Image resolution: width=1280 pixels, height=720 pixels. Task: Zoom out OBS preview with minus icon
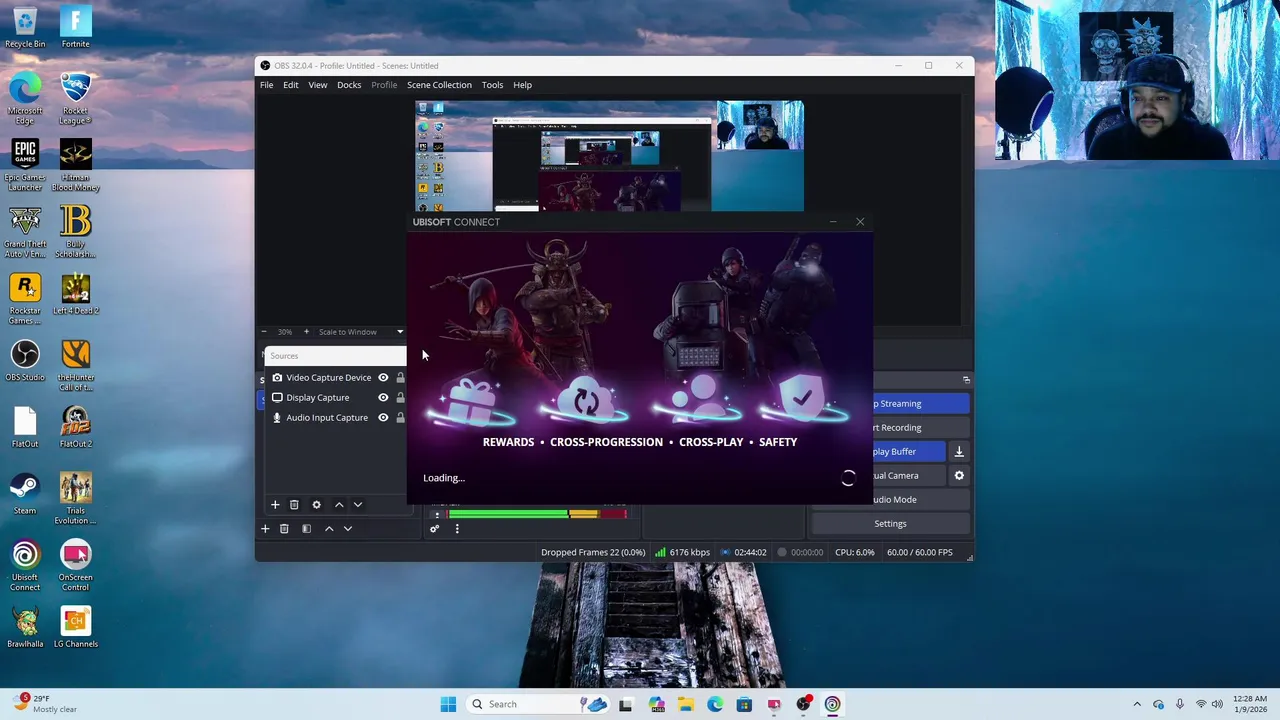(264, 332)
